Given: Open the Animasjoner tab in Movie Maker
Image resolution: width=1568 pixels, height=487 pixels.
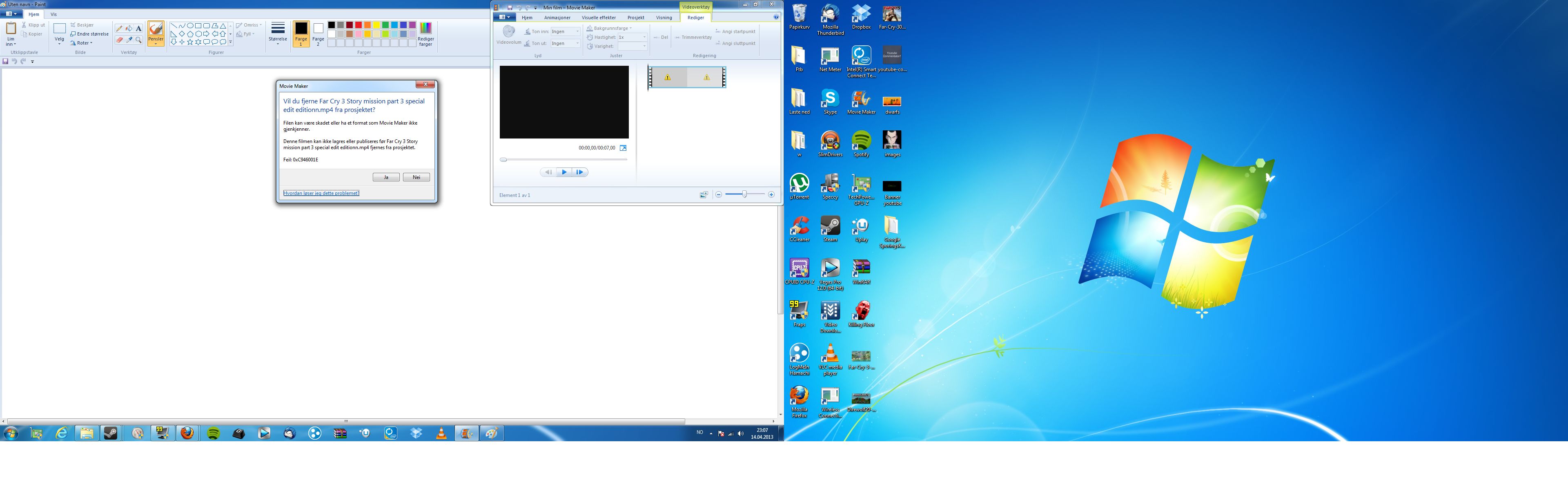Looking at the screenshot, I should click(x=557, y=18).
